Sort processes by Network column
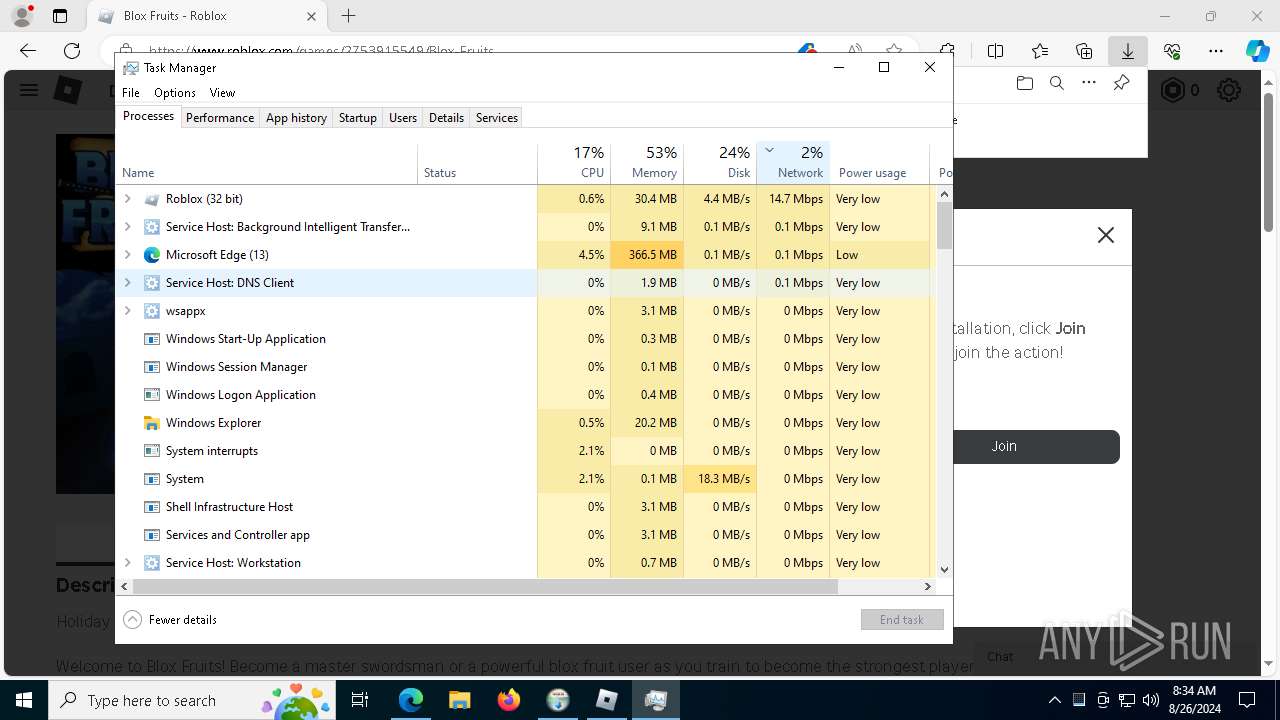 pyautogui.click(x=793, y=163)
